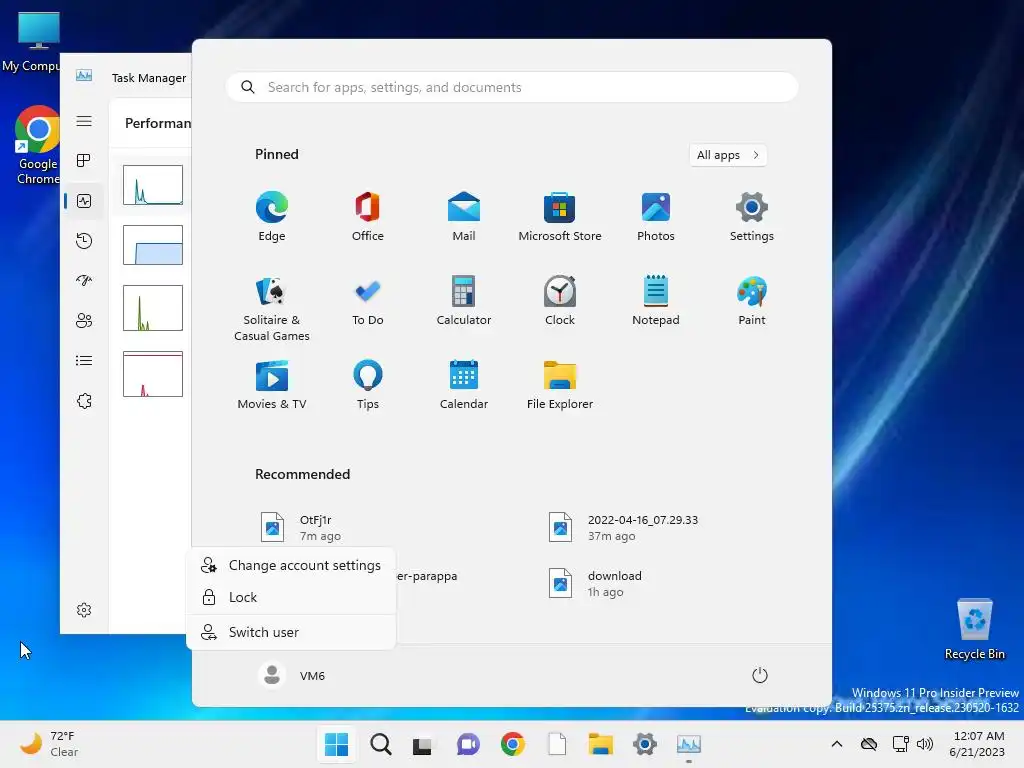
Task: Open Task Manager Users page
Action: pos(84,321)
